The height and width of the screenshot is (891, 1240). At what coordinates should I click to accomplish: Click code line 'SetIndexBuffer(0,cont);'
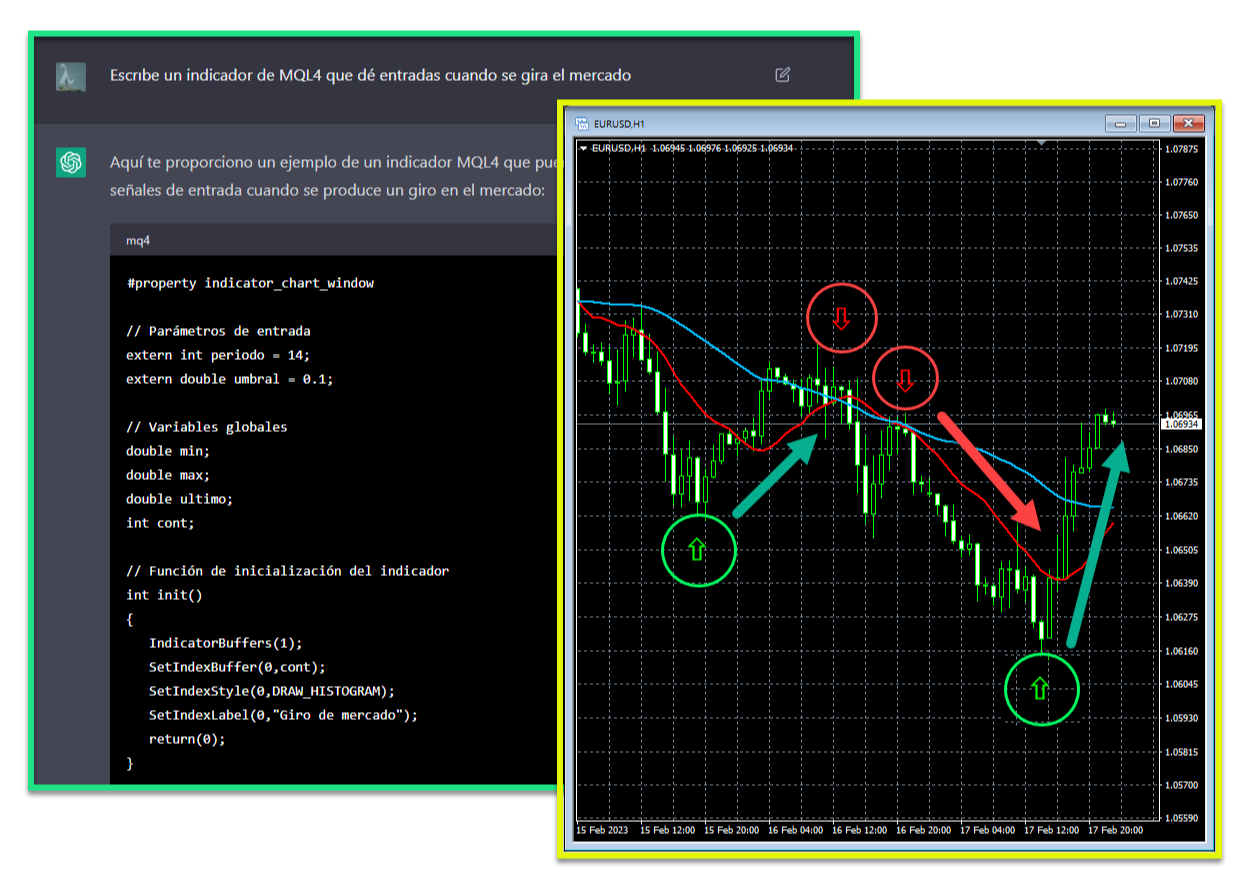click(237, 667)
